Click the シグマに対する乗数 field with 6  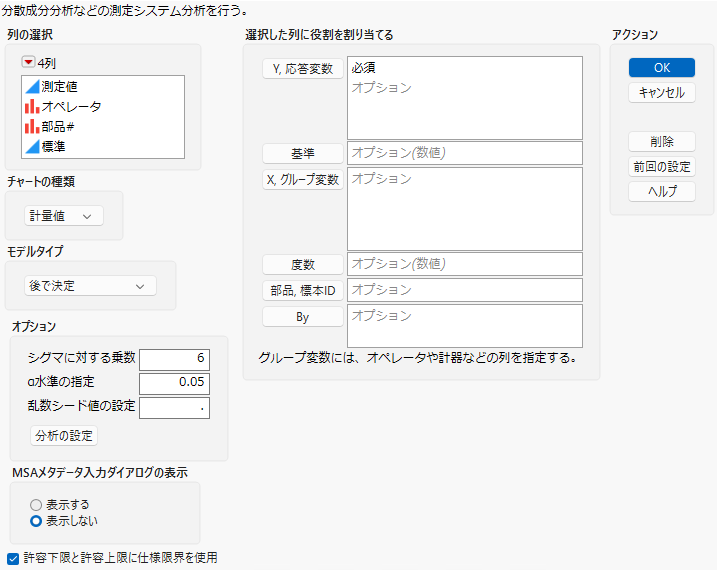[x=175, y=359]
